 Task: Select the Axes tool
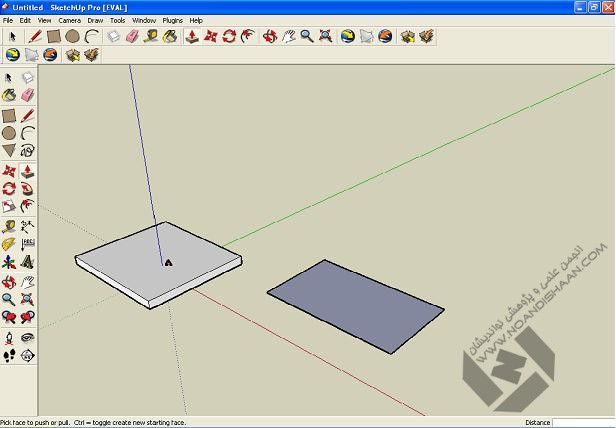(x=9, y=262)
